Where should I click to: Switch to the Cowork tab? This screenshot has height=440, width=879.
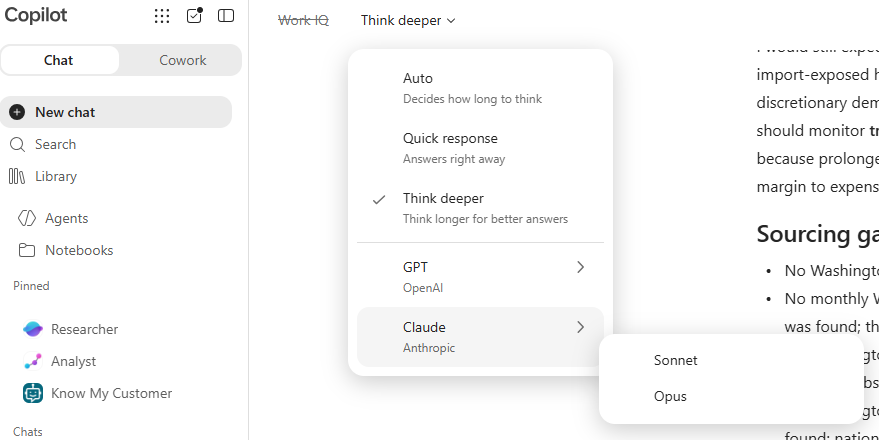coord(182,60)
